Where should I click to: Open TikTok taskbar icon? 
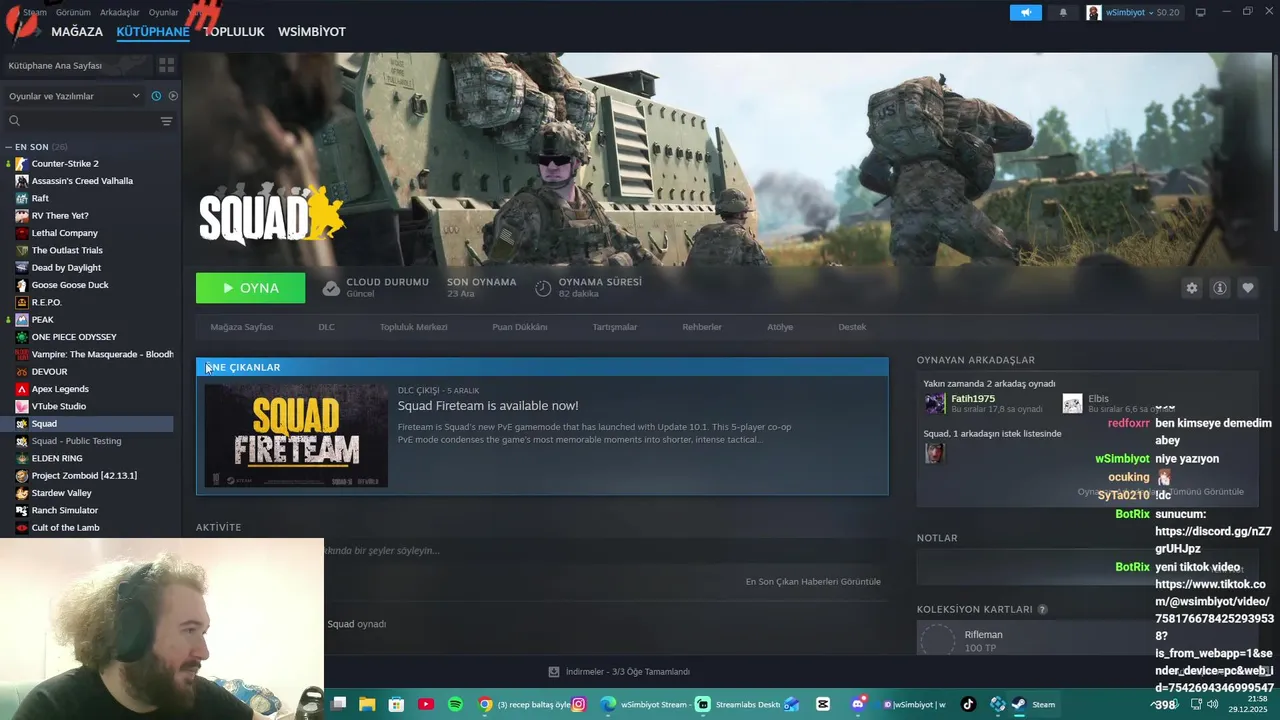pyautogui.click(x=968, y=704)
